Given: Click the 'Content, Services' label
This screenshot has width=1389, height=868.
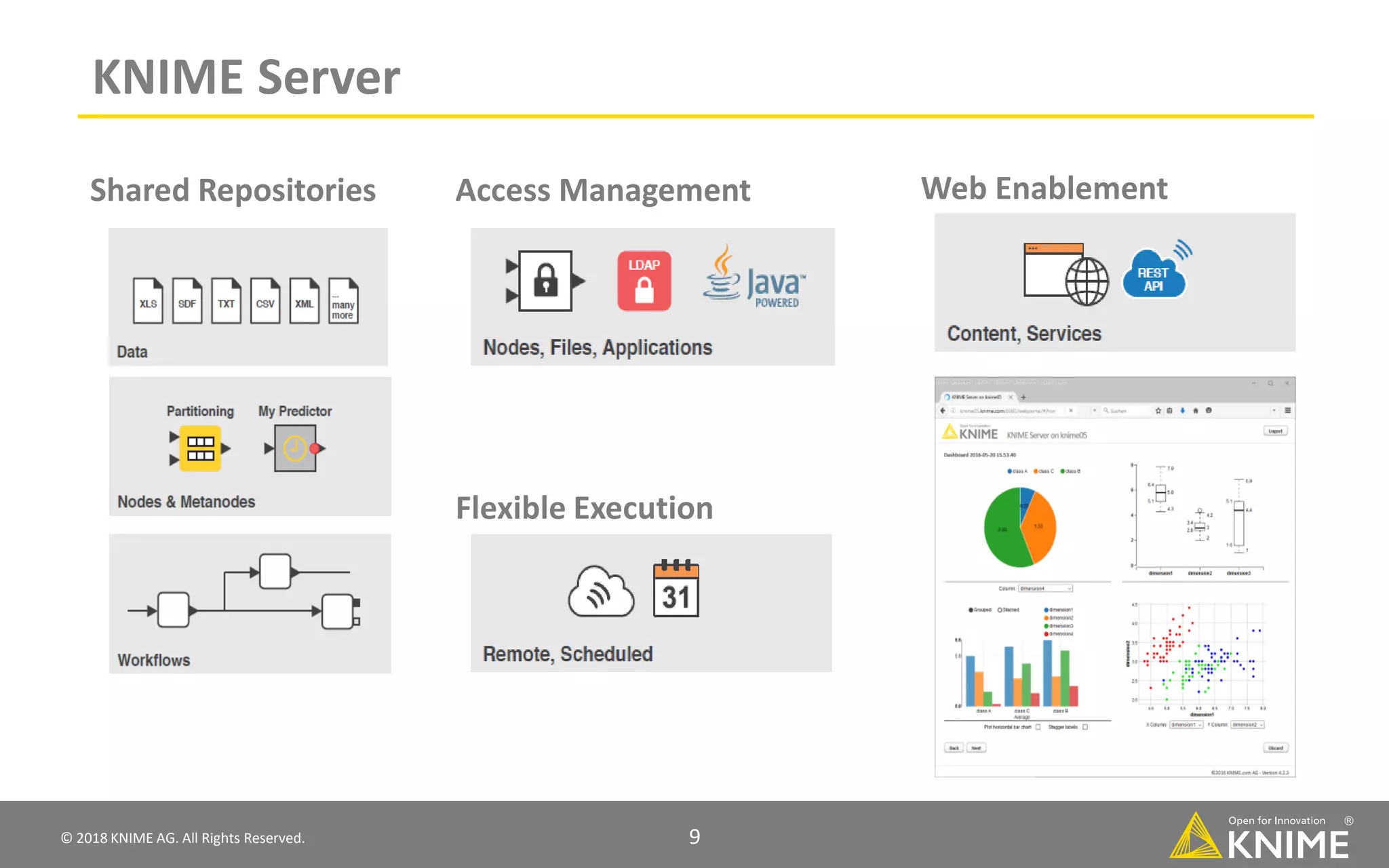Looking at the screenshot, I should tap(1024, 333).
